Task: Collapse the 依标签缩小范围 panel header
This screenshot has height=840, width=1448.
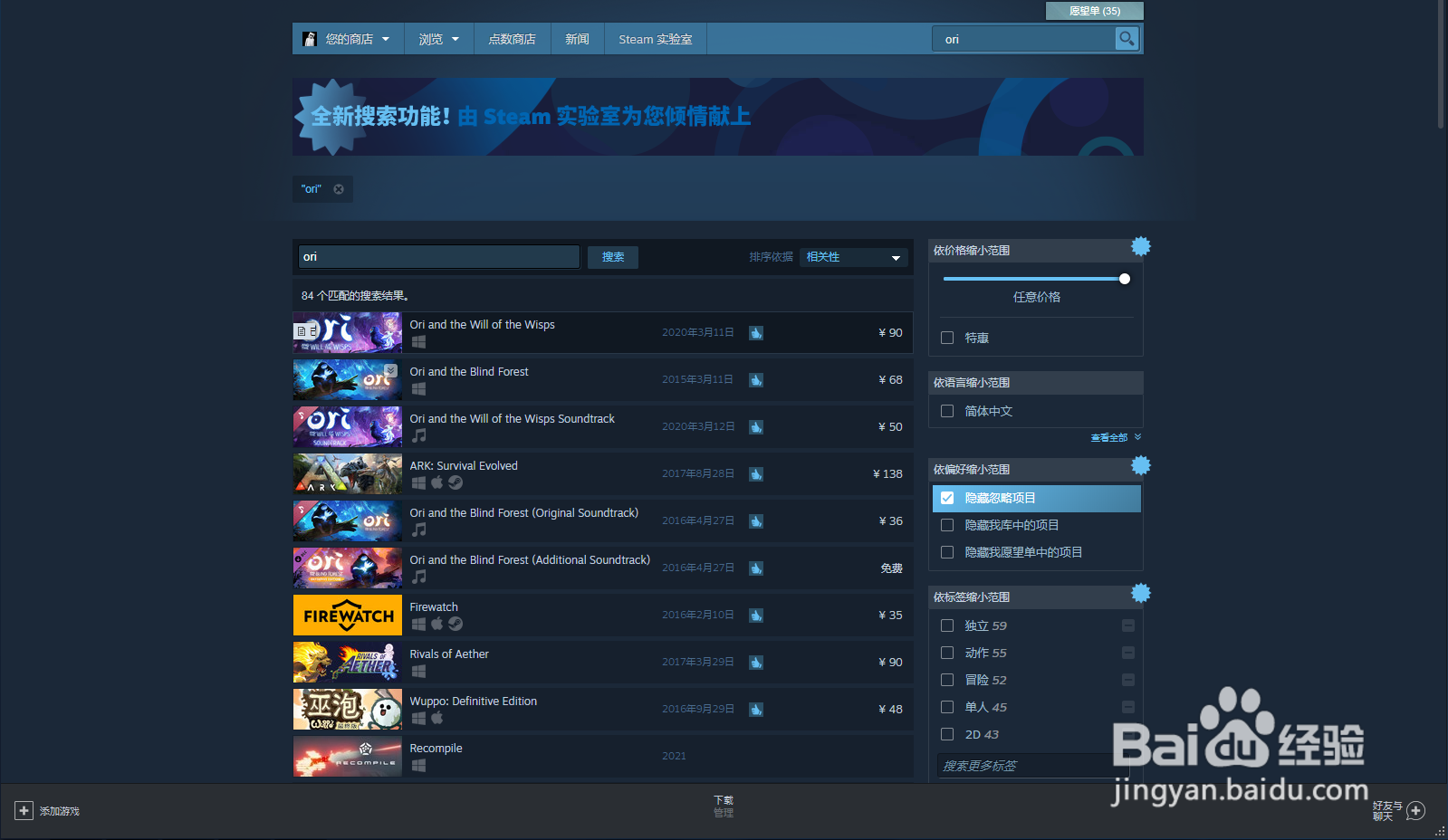Action: tap(1036, 597)
